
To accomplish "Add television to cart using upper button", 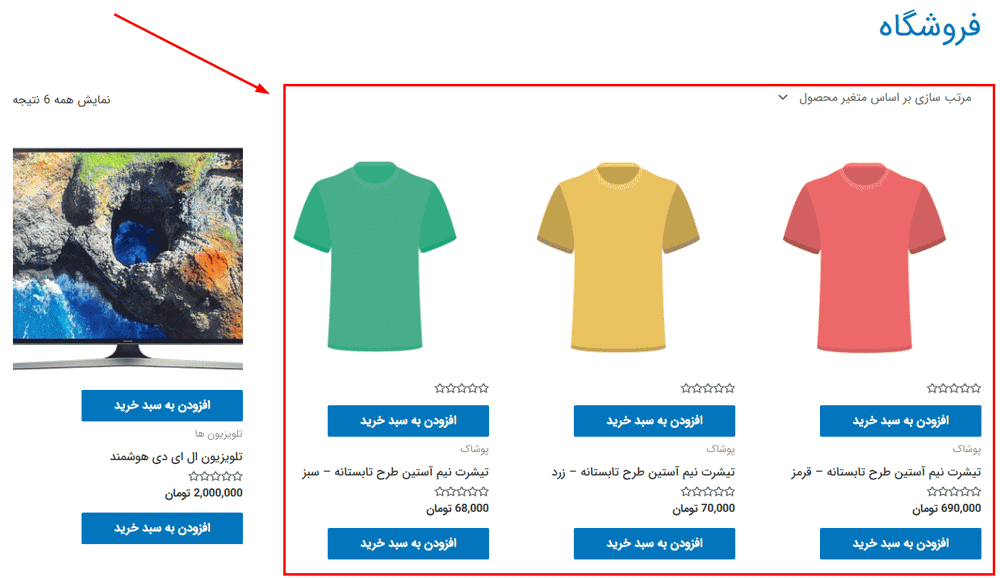I will [162, 406].
